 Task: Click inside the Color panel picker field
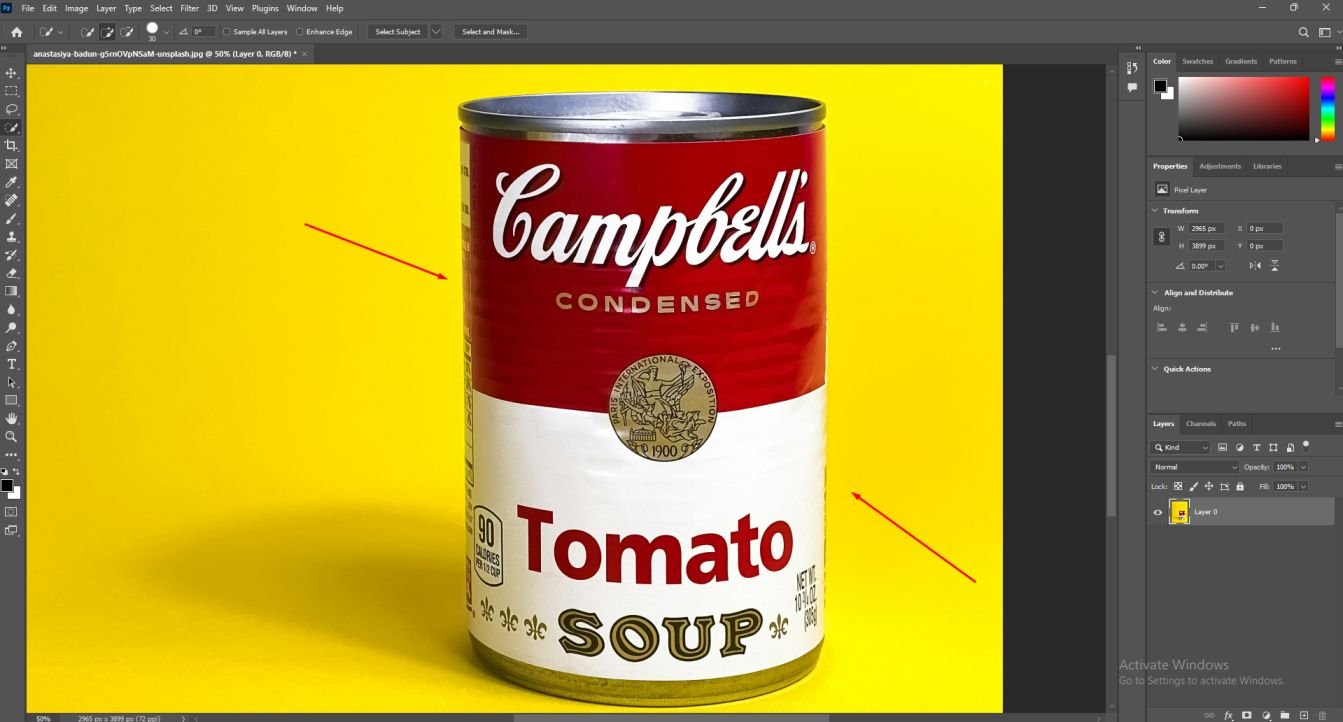click(1243, 108)
